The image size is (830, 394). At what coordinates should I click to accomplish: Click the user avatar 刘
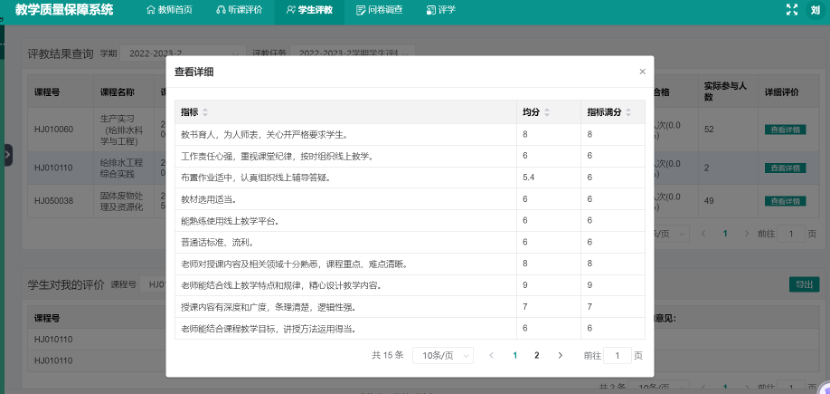coord(816,10)
